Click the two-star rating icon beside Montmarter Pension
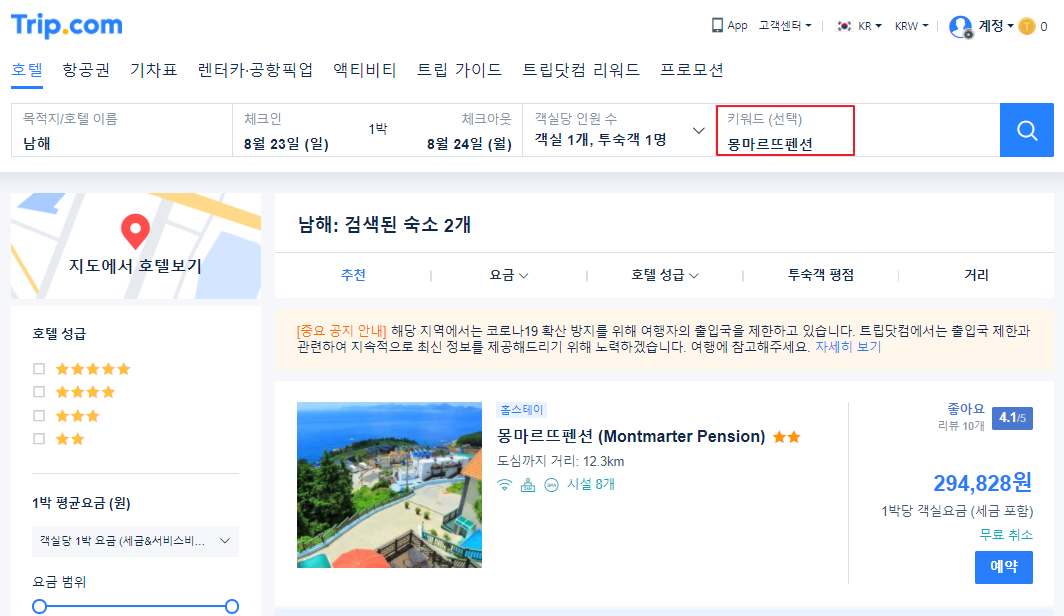Screen dimensions: 1064x616 click(x=787, y=437)
